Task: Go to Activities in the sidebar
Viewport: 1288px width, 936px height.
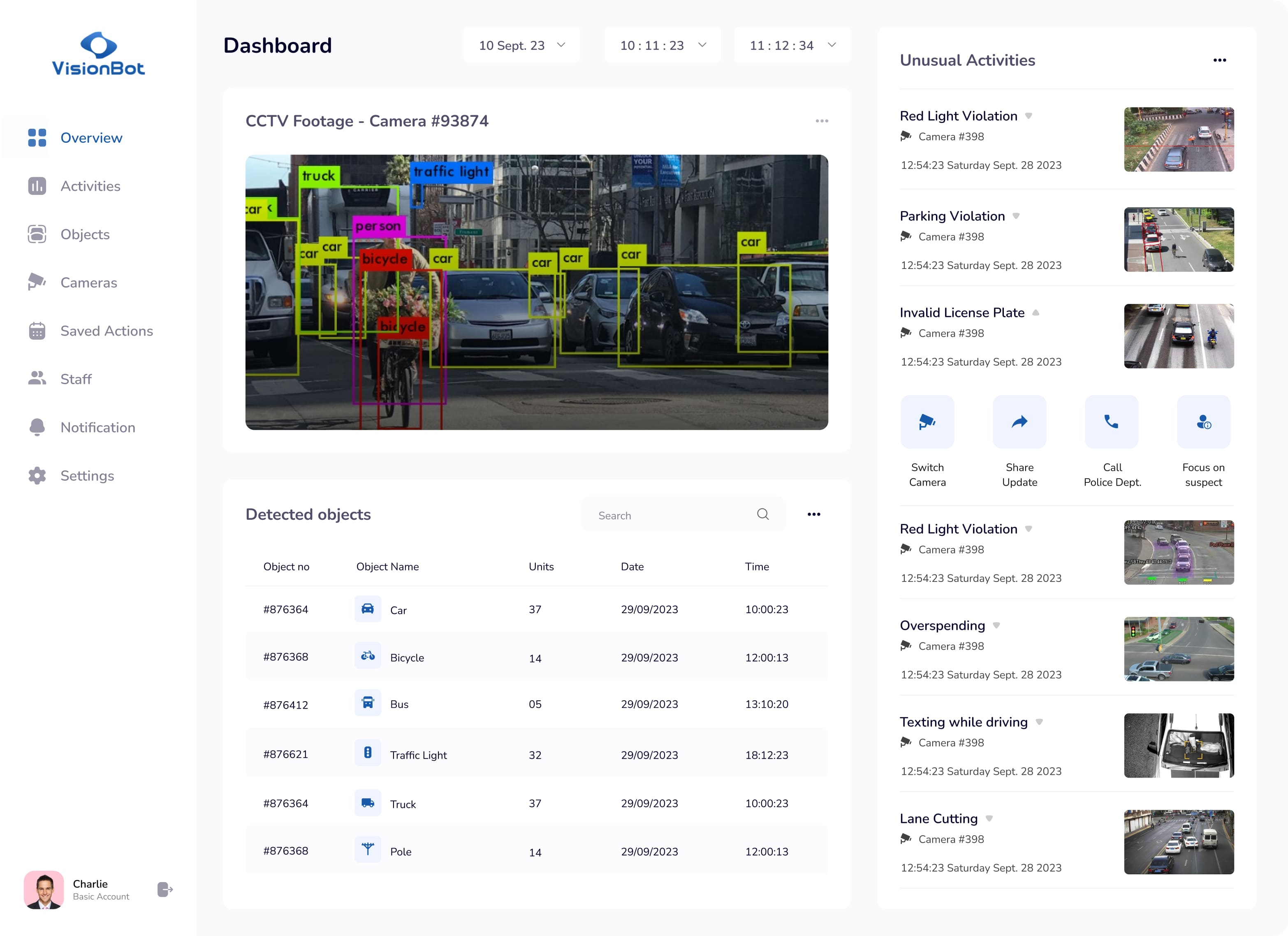Action: point(90,186)
